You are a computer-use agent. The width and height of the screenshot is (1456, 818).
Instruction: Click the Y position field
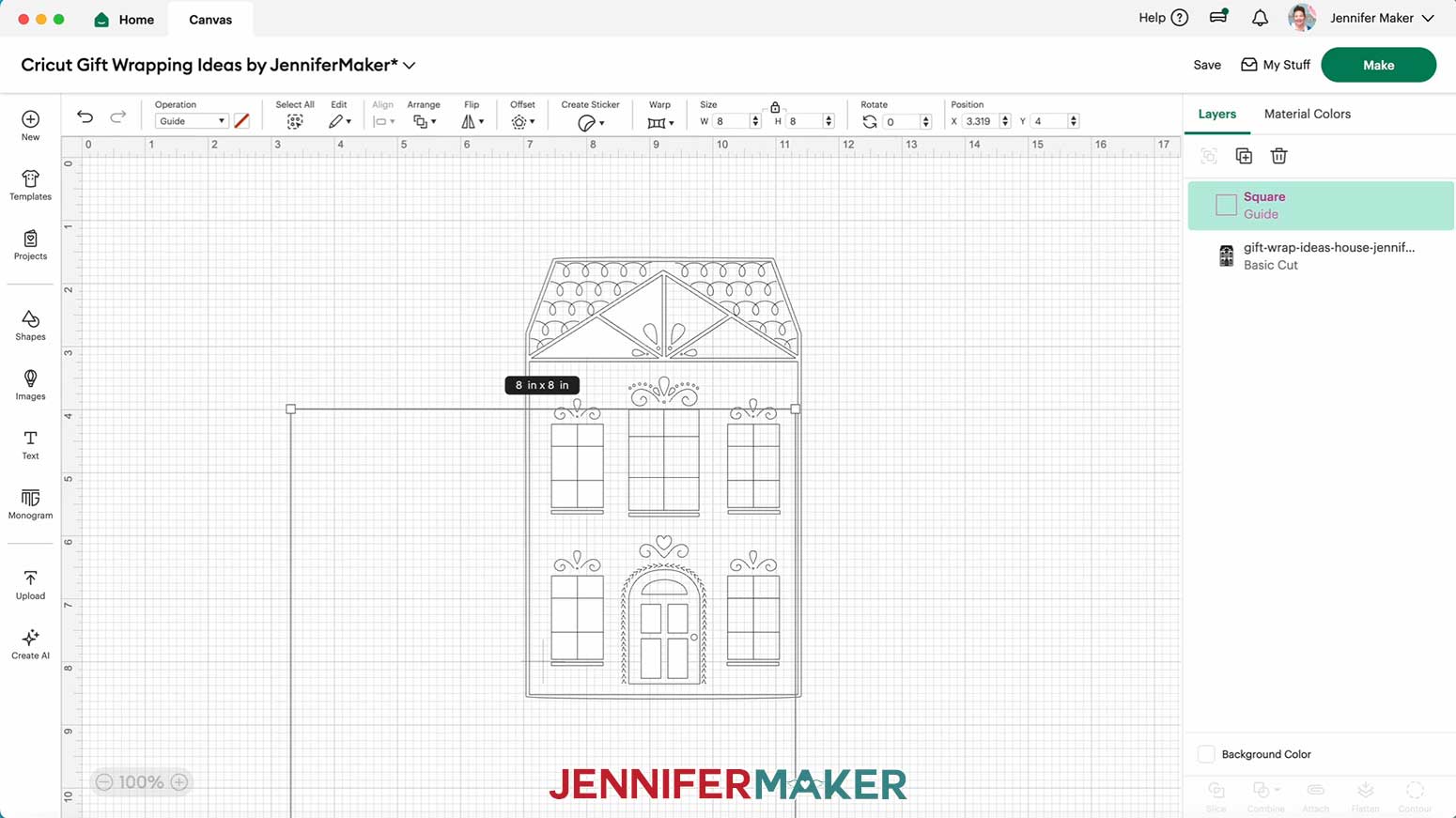[1049, 121]
